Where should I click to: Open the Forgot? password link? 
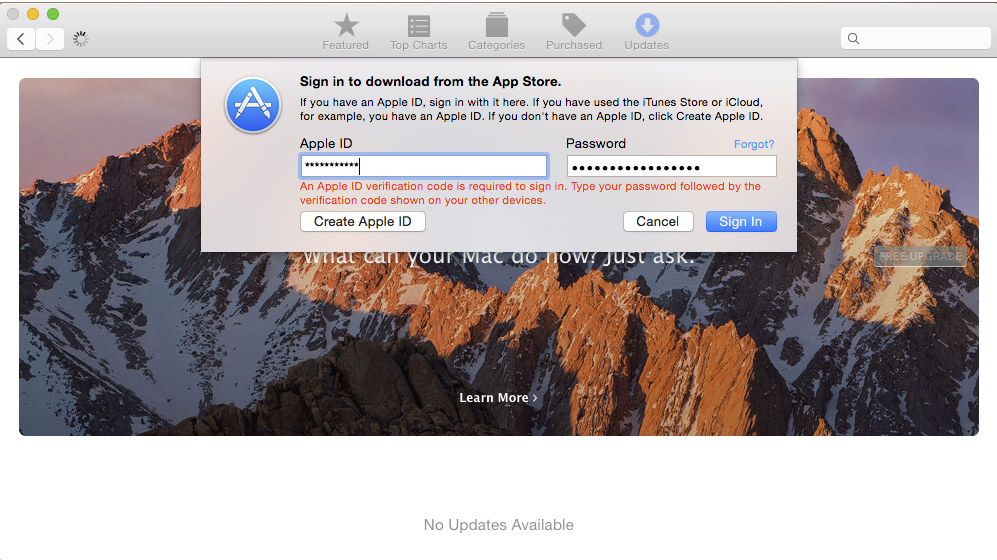(x=754, y=144)
